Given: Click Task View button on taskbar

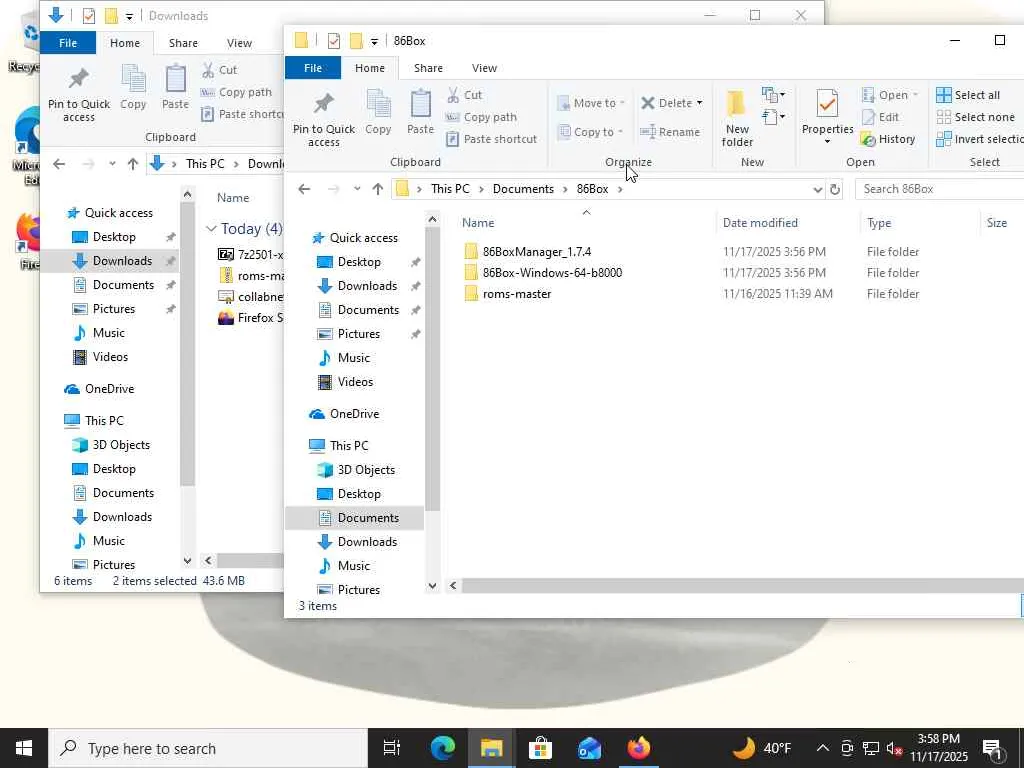Looking at the screenshot, I should point(392,748).
